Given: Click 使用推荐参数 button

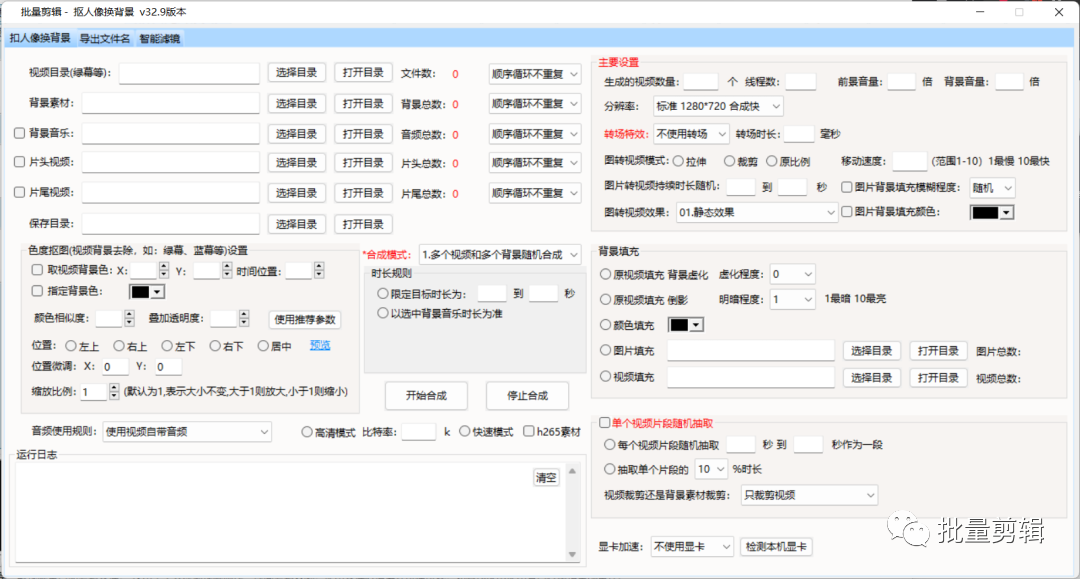Looking at the screenshot, I should coord(304,319).
